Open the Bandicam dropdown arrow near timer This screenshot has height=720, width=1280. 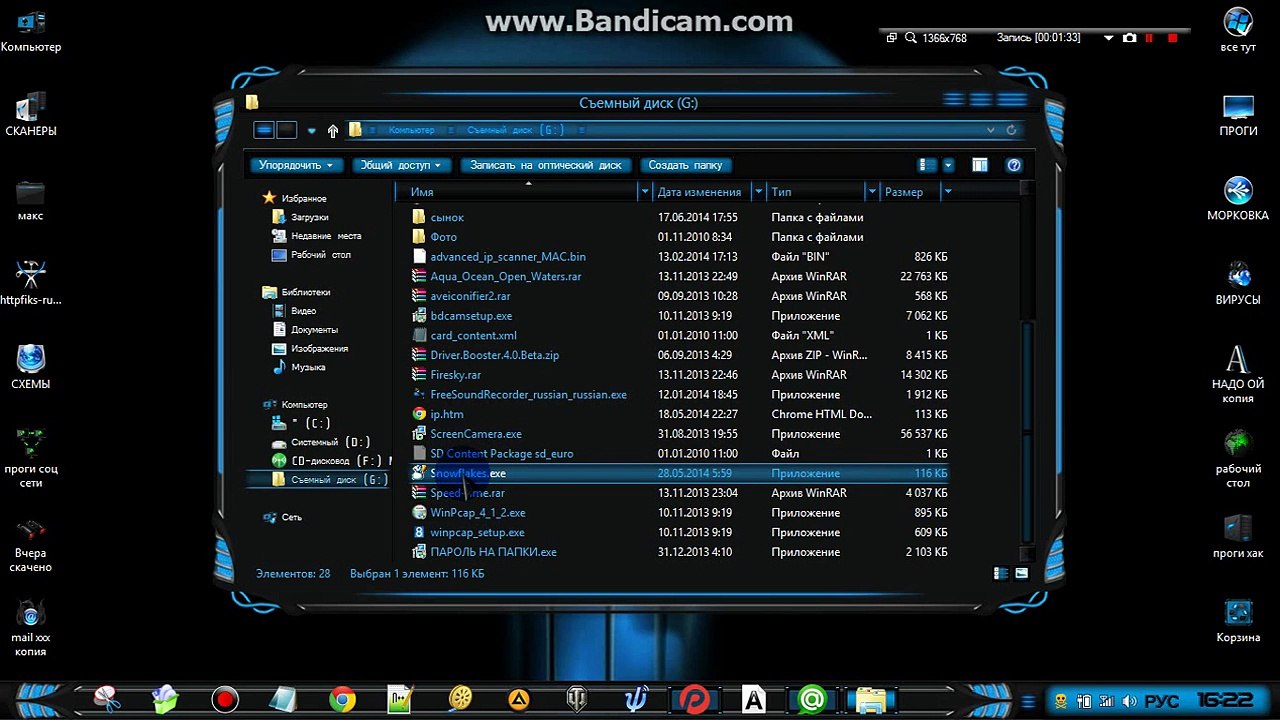coord(1108,37)
